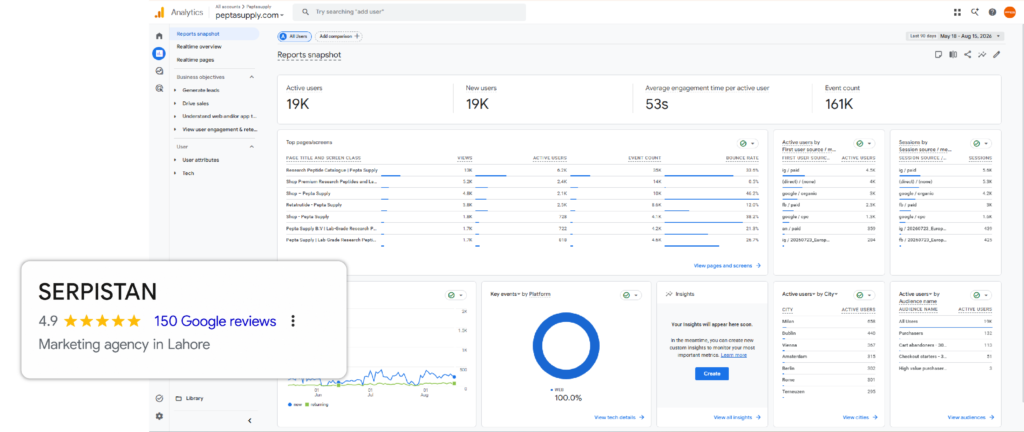Image resolution: width=1024 pixels, height=432 pixels.
Task: Click the 150 Google reviews link
Action: 215,321
